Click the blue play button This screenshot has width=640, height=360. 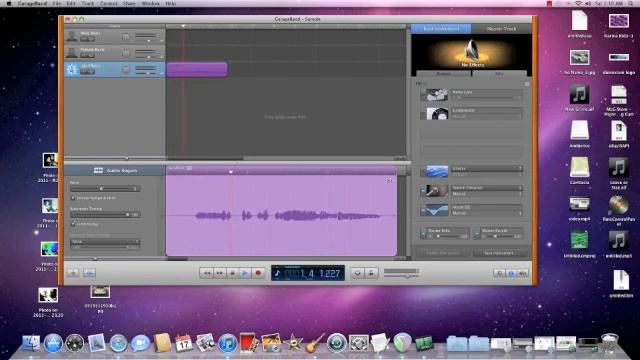point(245,273)
